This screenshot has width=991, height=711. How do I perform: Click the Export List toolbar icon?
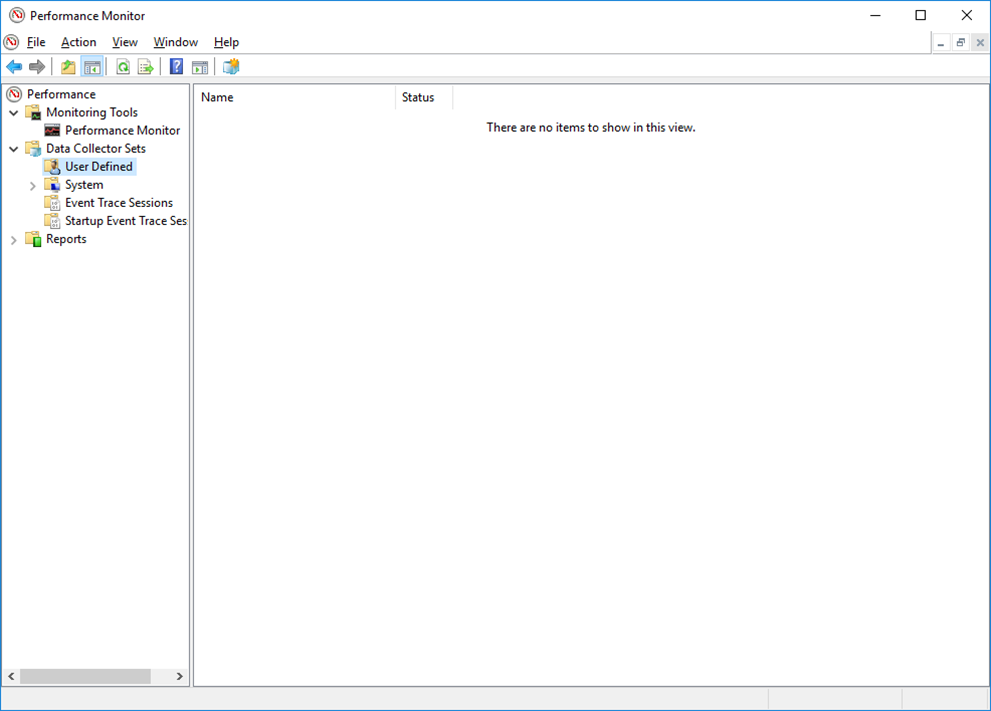pyautogui.click(x=146, y=66)
